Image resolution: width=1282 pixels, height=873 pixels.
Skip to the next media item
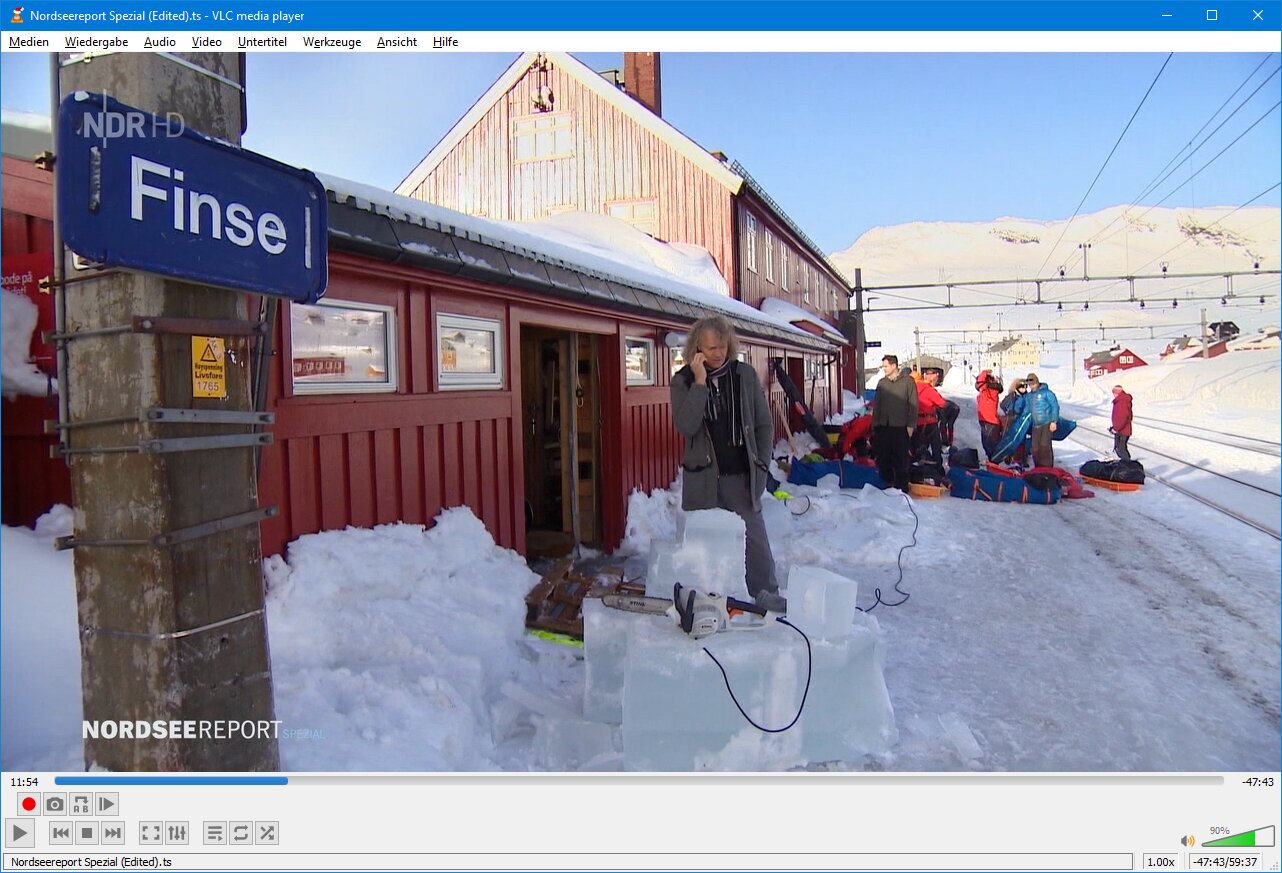click(x=113, y=833)
